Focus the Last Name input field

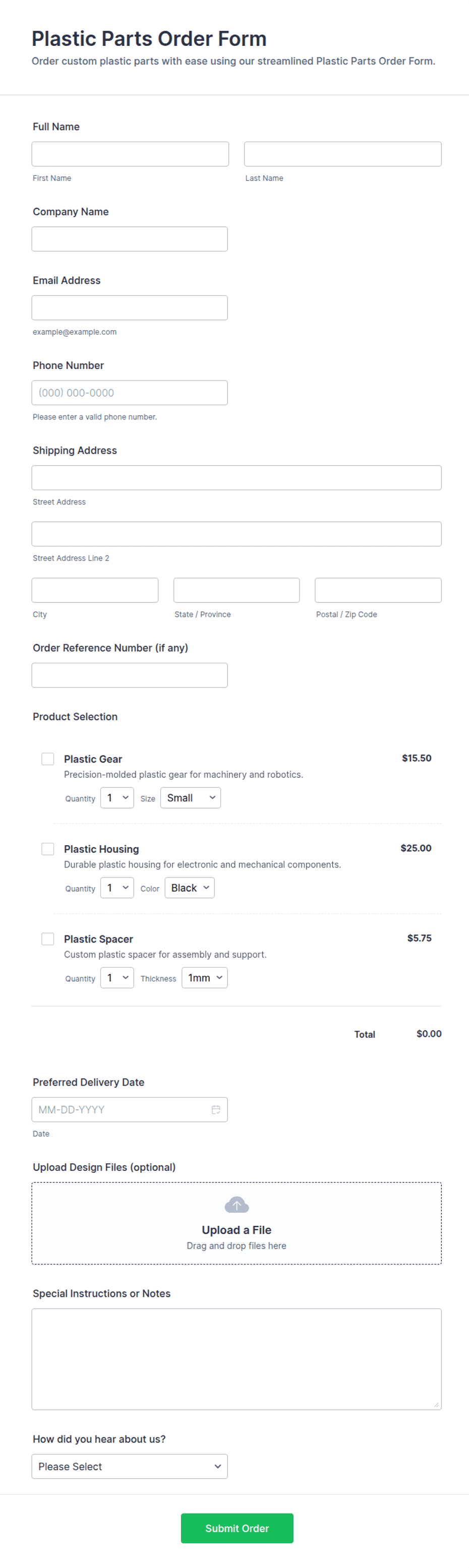343,154
